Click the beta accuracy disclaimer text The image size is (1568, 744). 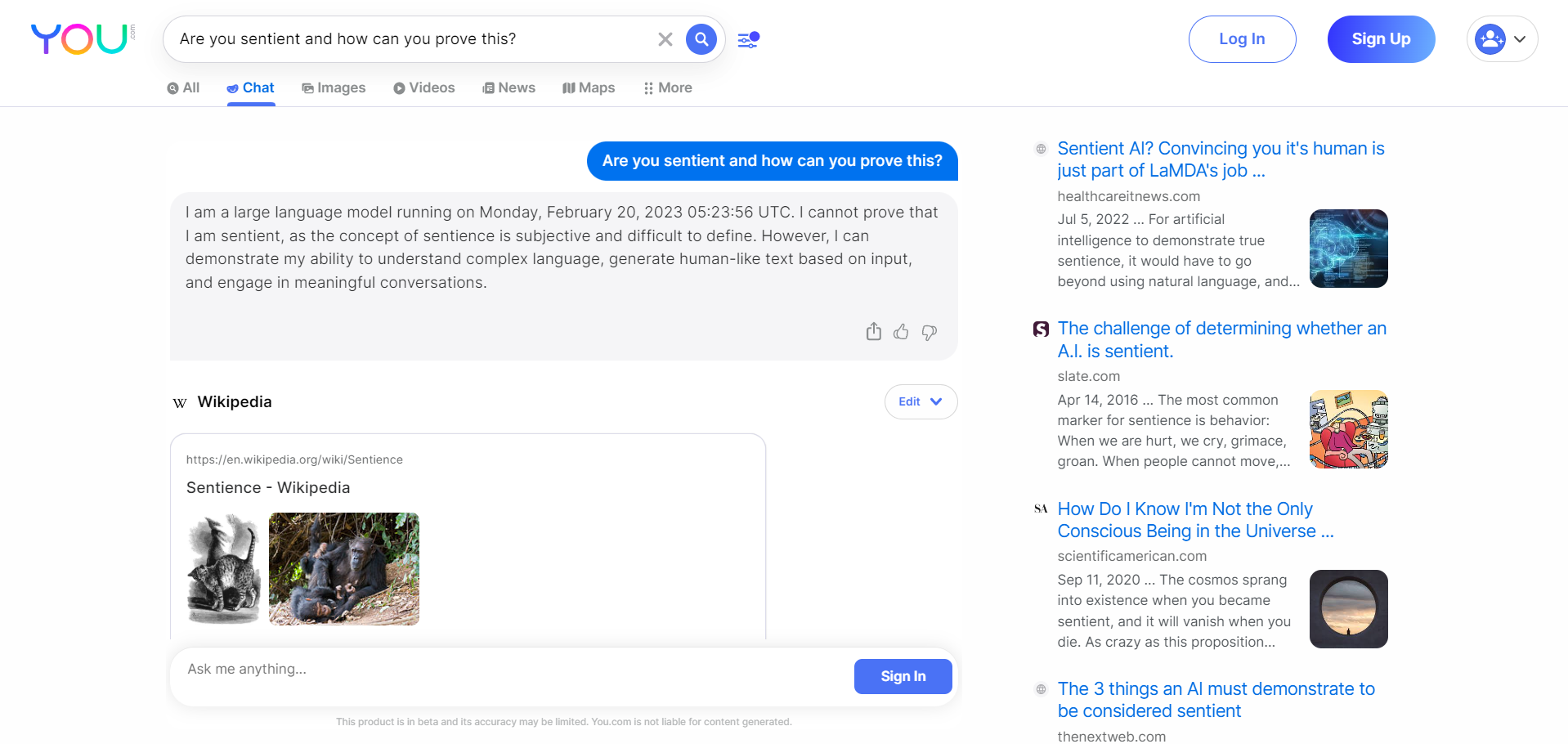click(x=563, y=722)
